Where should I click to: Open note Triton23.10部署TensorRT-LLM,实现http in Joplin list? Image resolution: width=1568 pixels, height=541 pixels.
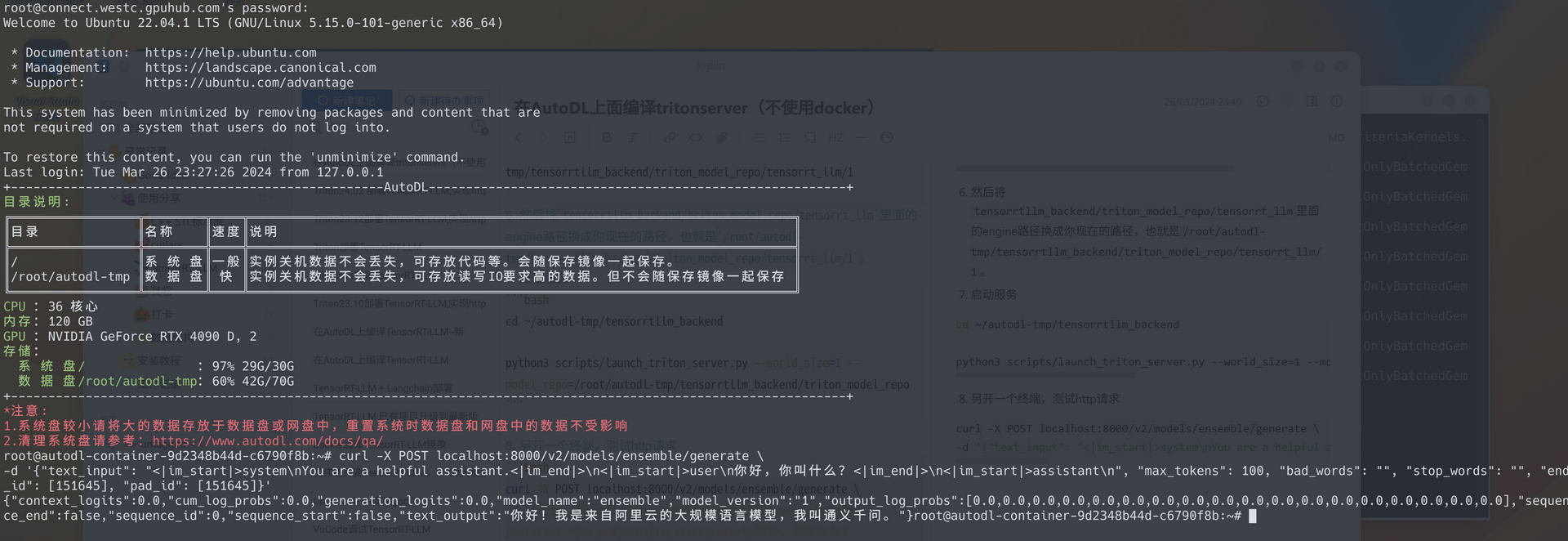[399, 304]
